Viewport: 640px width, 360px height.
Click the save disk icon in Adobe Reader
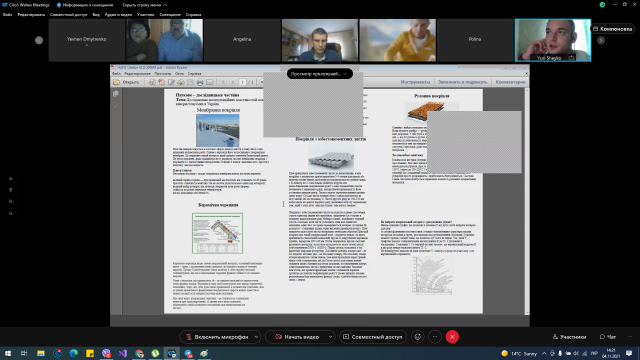(190, 82)
